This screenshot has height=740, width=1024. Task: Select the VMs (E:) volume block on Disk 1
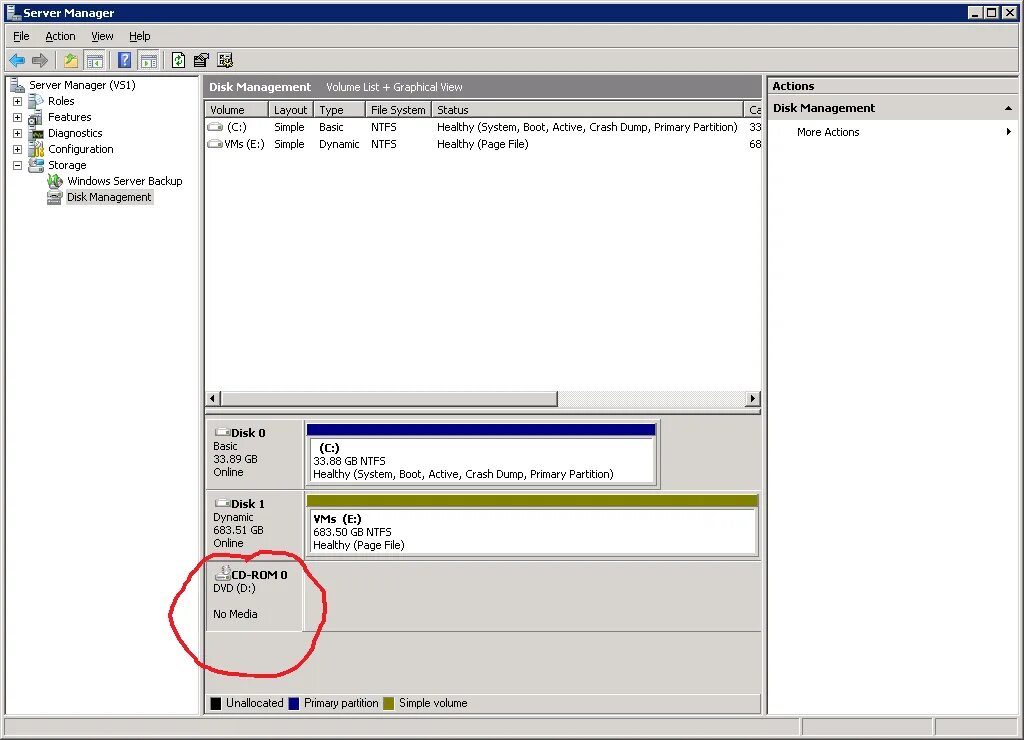pyautogui.click(x=532, y=525)
